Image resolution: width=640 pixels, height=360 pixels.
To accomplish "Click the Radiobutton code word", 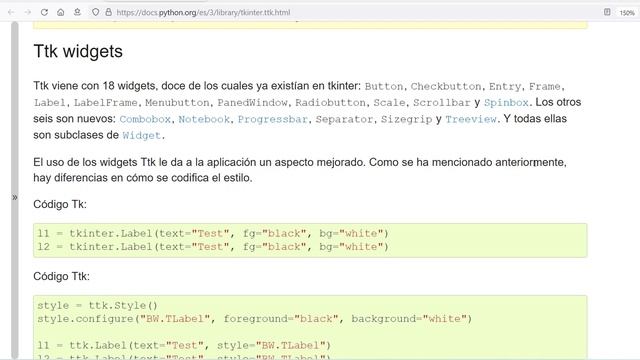I will pyautogui.click(x=331, y=102).
